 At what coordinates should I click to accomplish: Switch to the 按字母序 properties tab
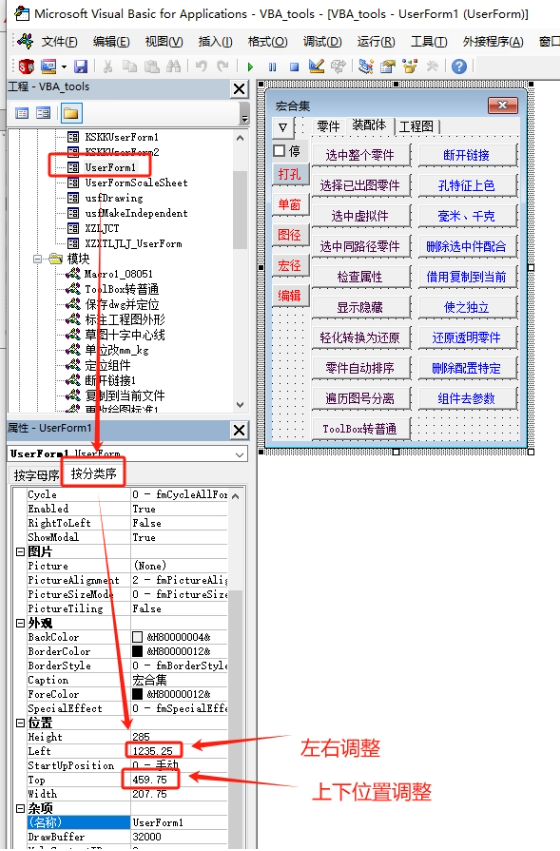36,475
